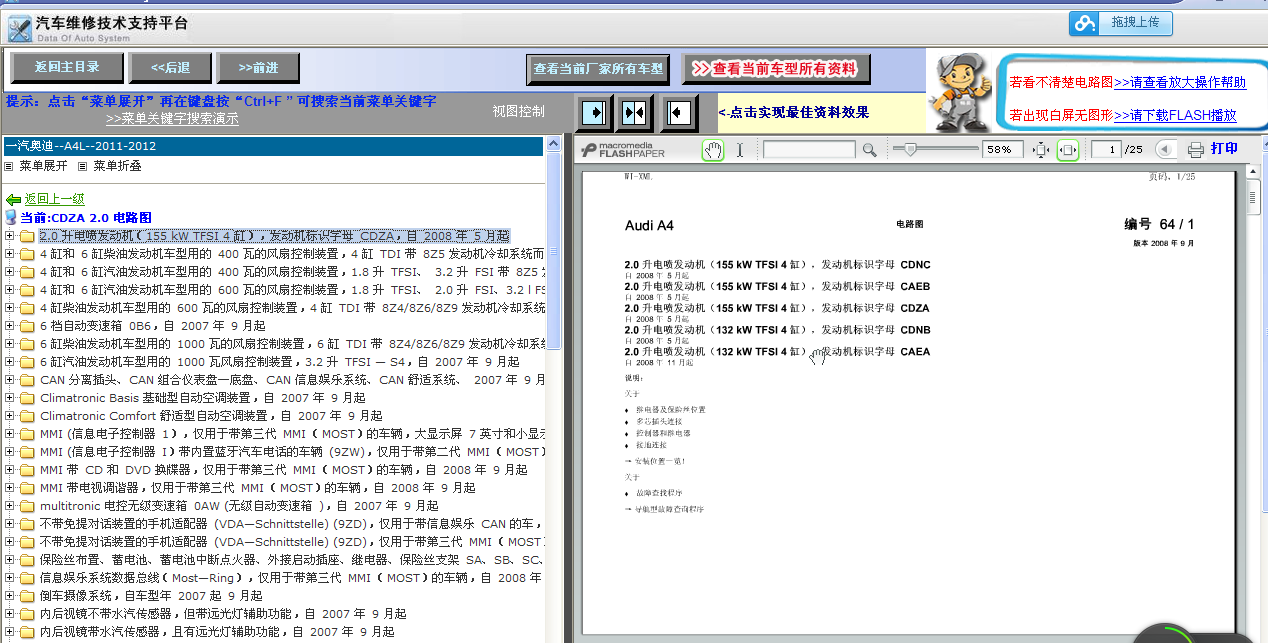Click the page number field

(1106, 150)
